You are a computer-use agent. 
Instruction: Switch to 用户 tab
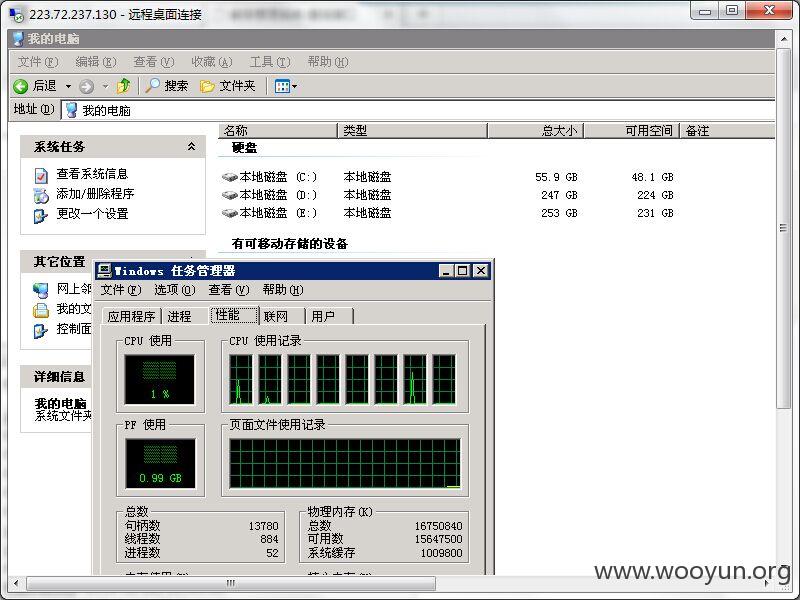tap(329, 316)
